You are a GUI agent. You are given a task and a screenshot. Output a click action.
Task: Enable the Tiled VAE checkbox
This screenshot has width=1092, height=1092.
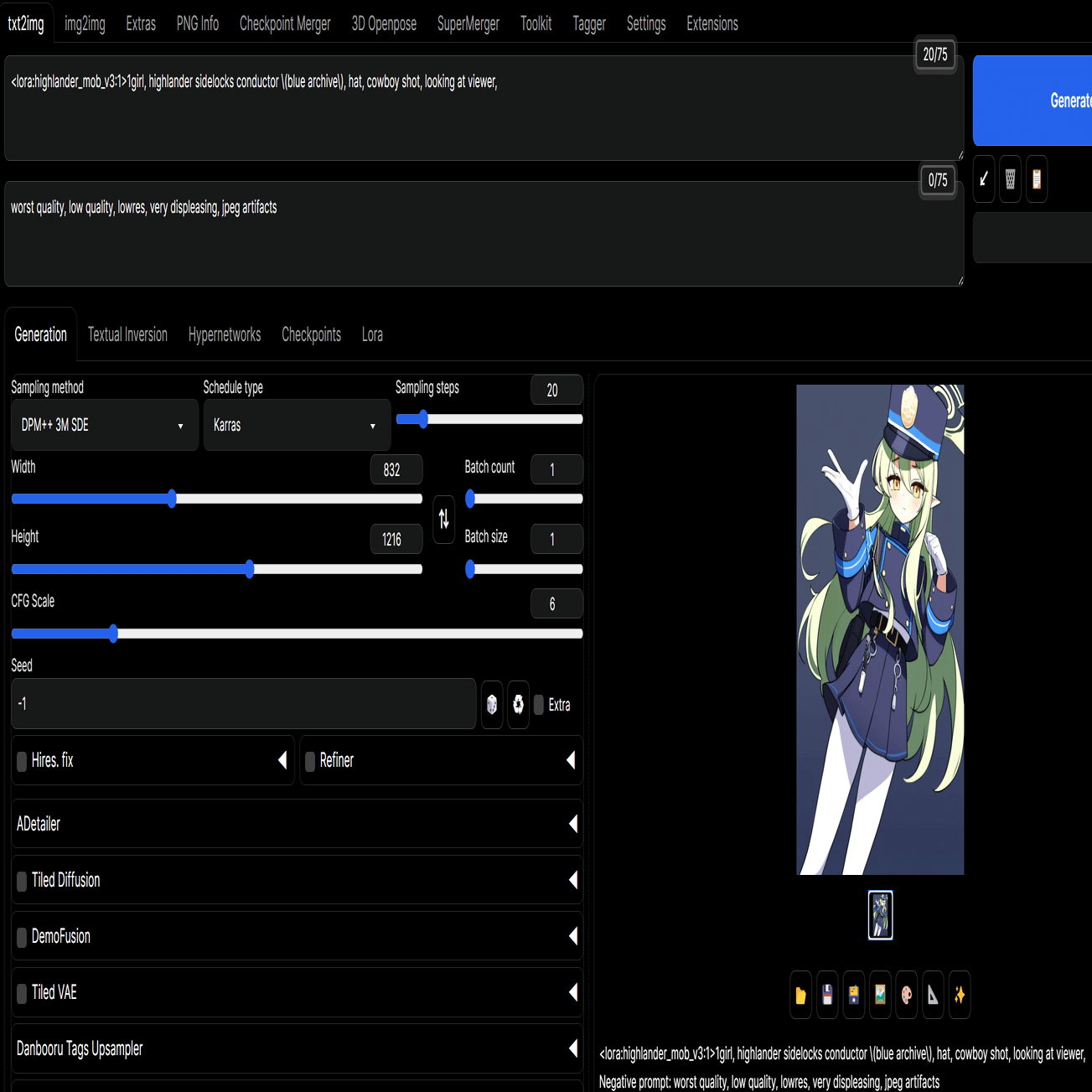click(22, 993)
